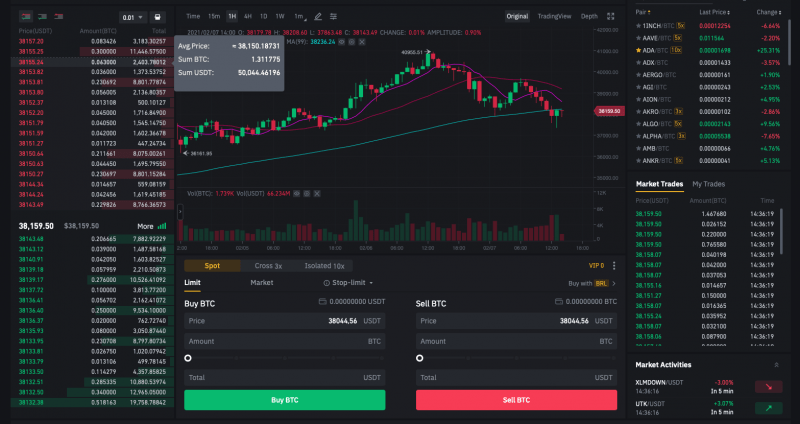
Task: Click the green Buy BTC button
Action: (x=285, y=400)
